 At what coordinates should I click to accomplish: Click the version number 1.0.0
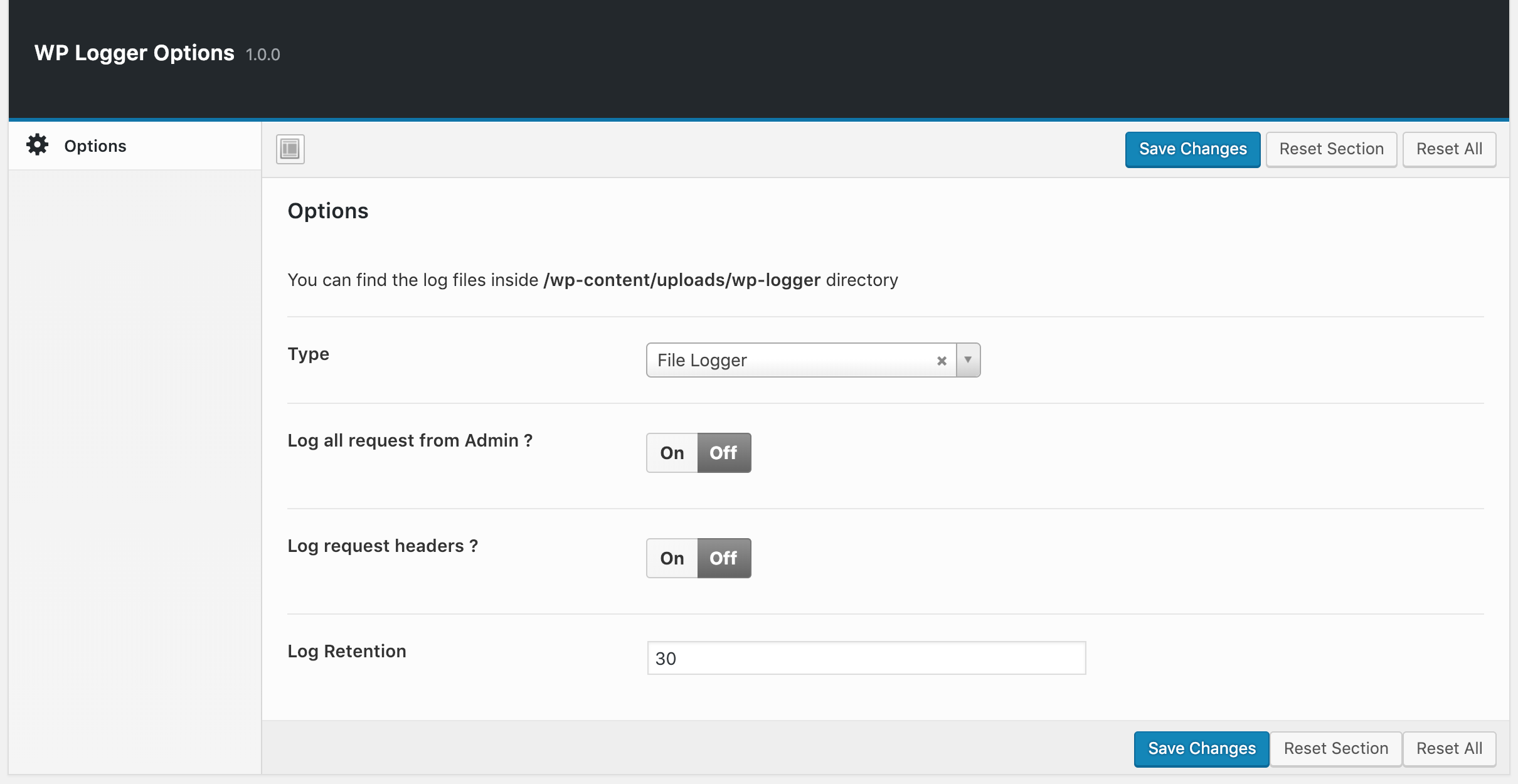pyautogui.click(x=263, y=55)
